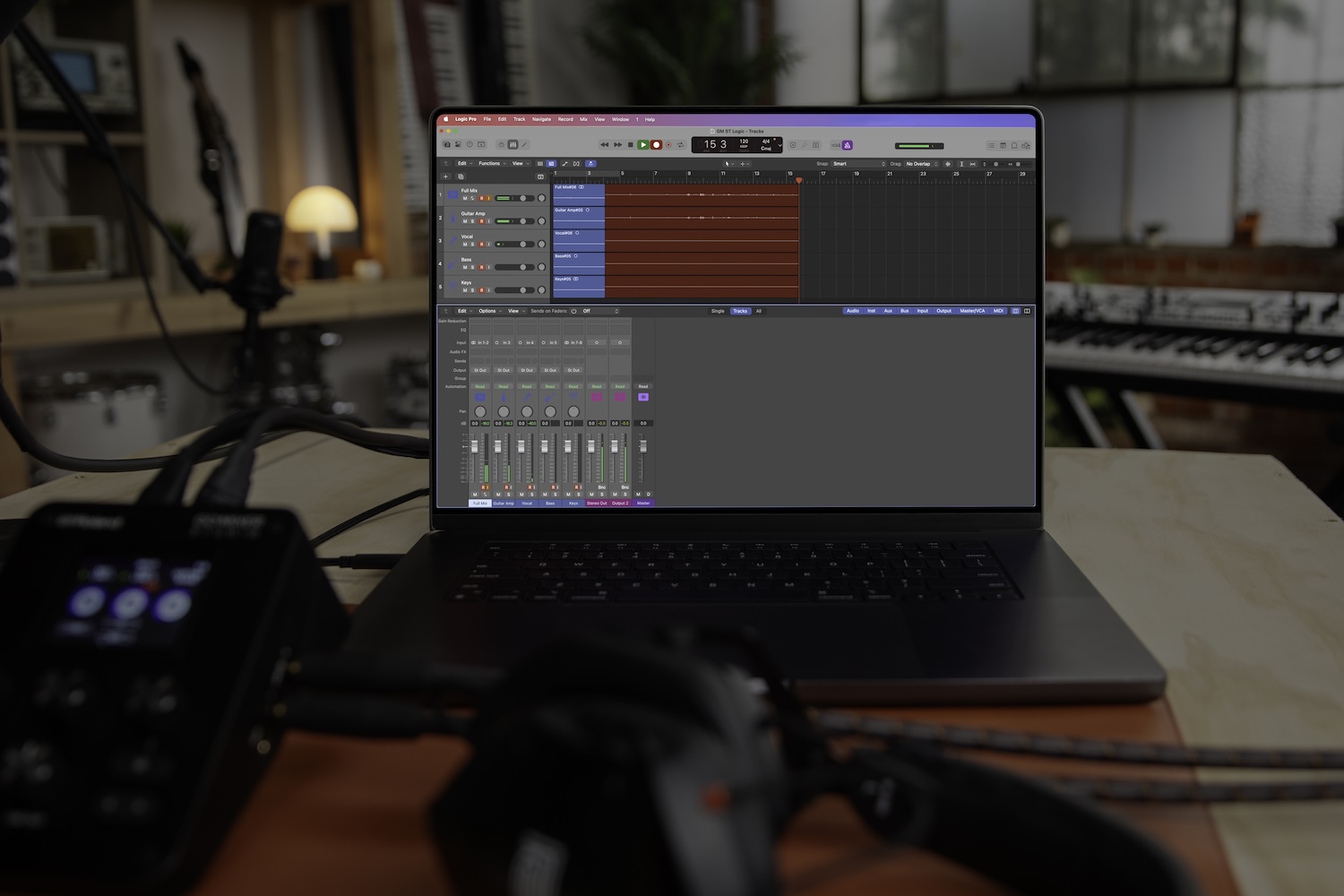This screenshot has width=1344, height=896.
Task: Click the Aux channel filter button
Action: coord(888,311)
